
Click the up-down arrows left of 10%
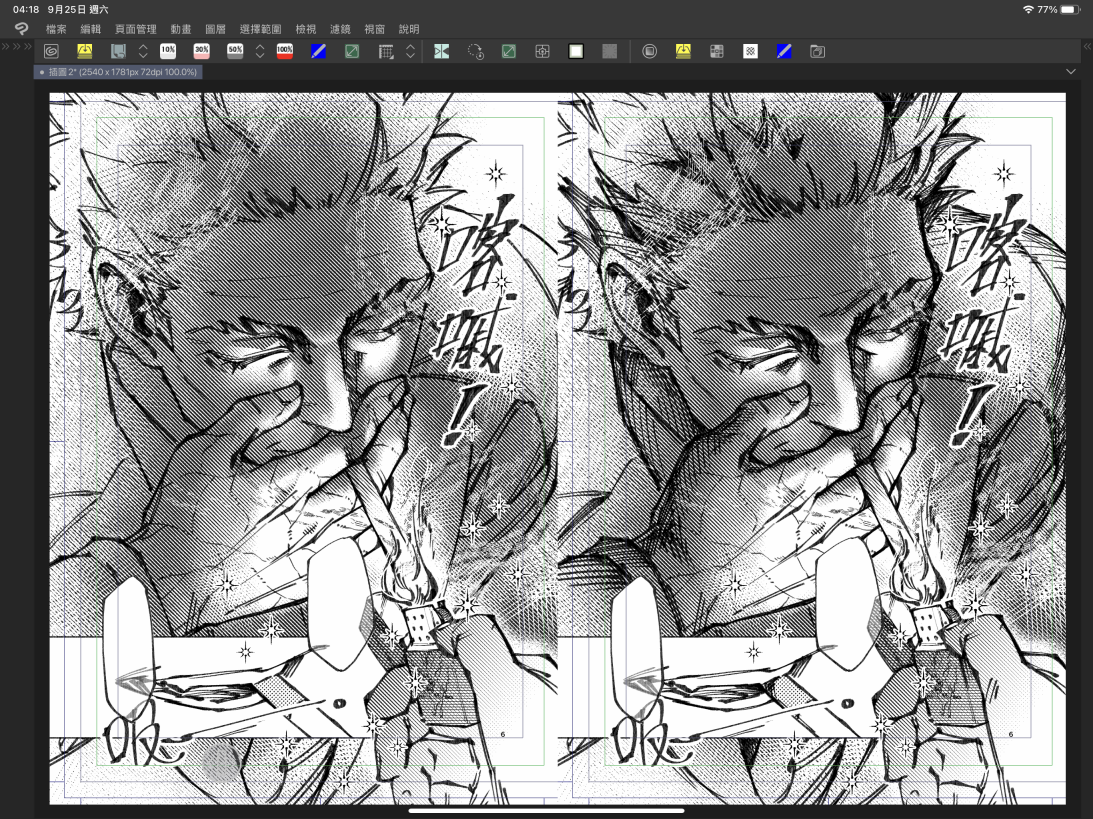(143, 52)
